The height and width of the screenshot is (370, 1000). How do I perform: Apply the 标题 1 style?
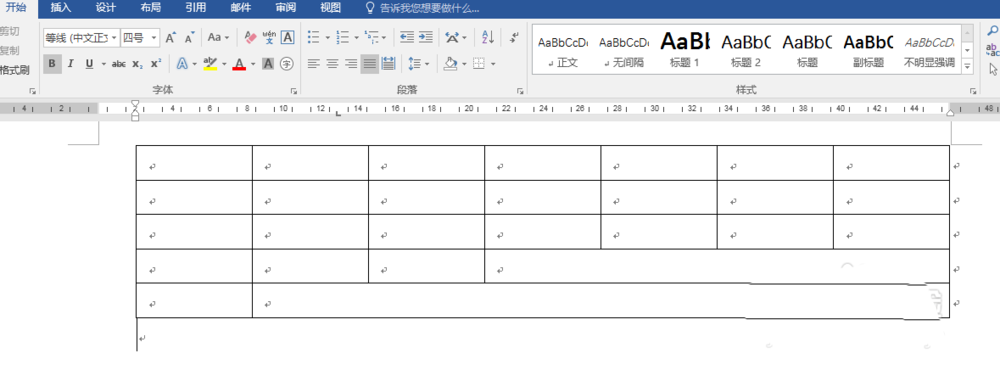685,50
